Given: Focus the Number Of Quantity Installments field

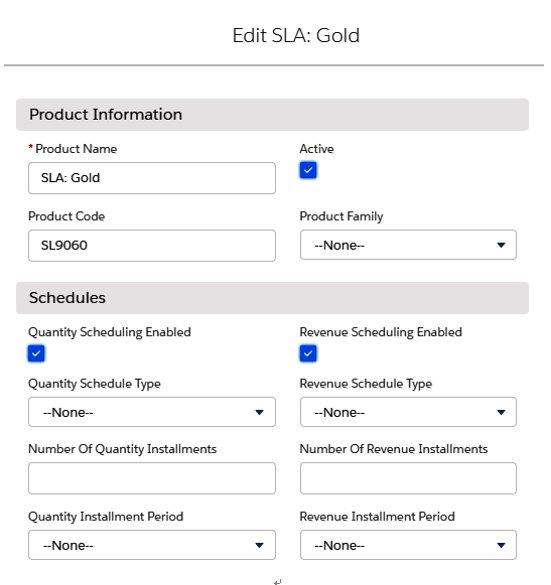Looking at the screenshot, I should 152,478.
